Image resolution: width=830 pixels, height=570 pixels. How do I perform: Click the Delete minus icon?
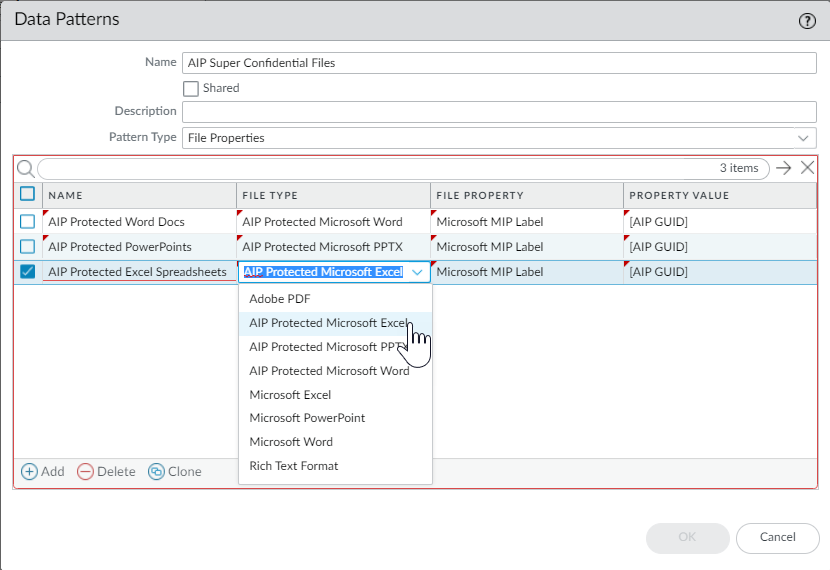point(86,471)
